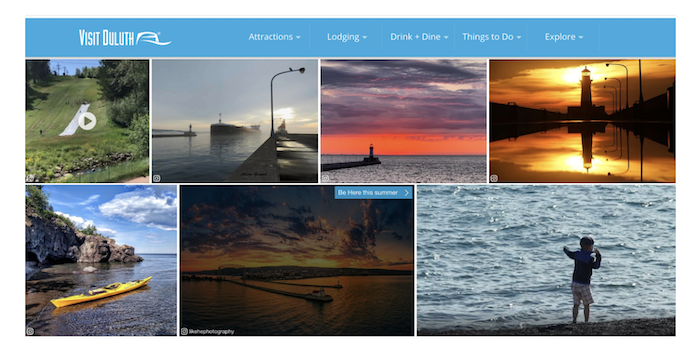Open the boy at the lakeshore photo
The width and height of the screenshot is (700, 361).
click(x=546, y=261)
